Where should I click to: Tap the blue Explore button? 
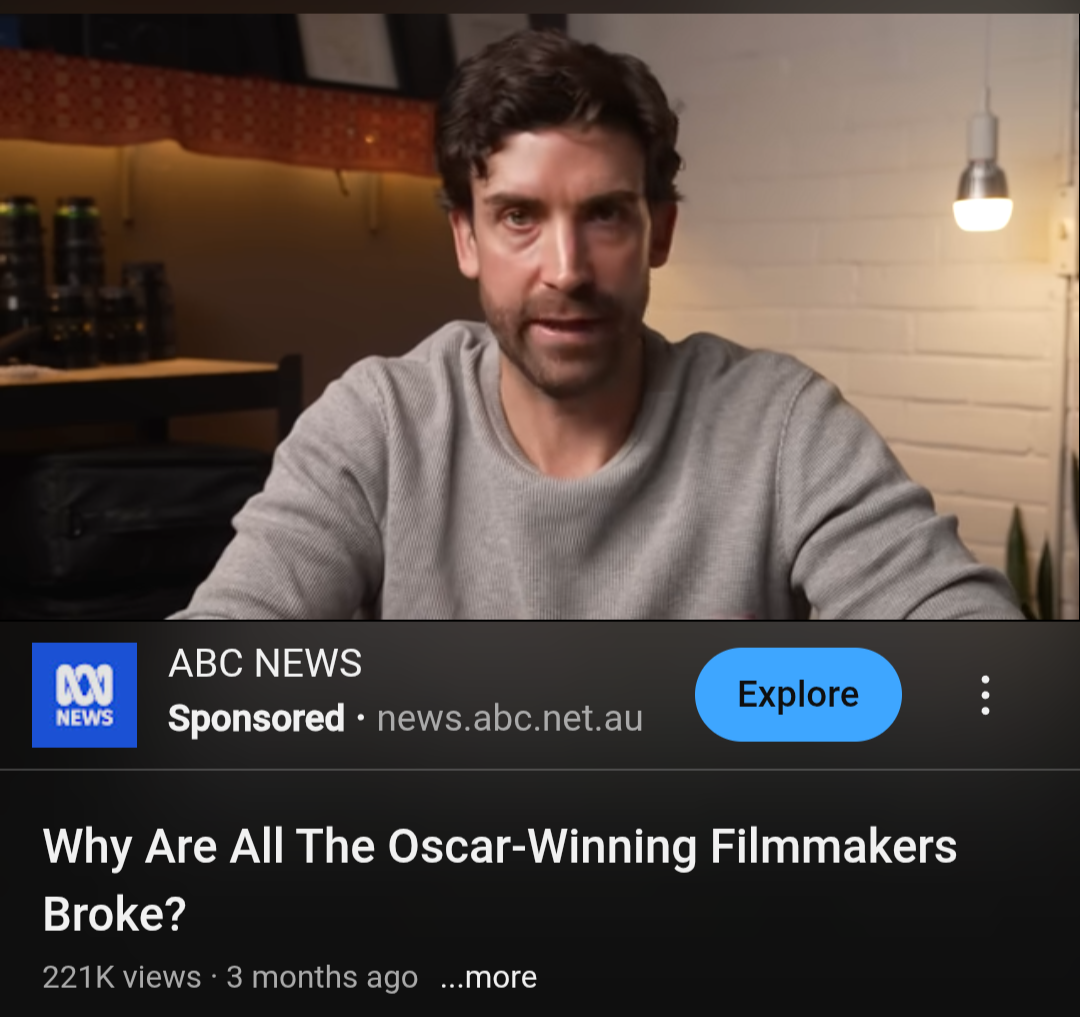pos(798,694)
